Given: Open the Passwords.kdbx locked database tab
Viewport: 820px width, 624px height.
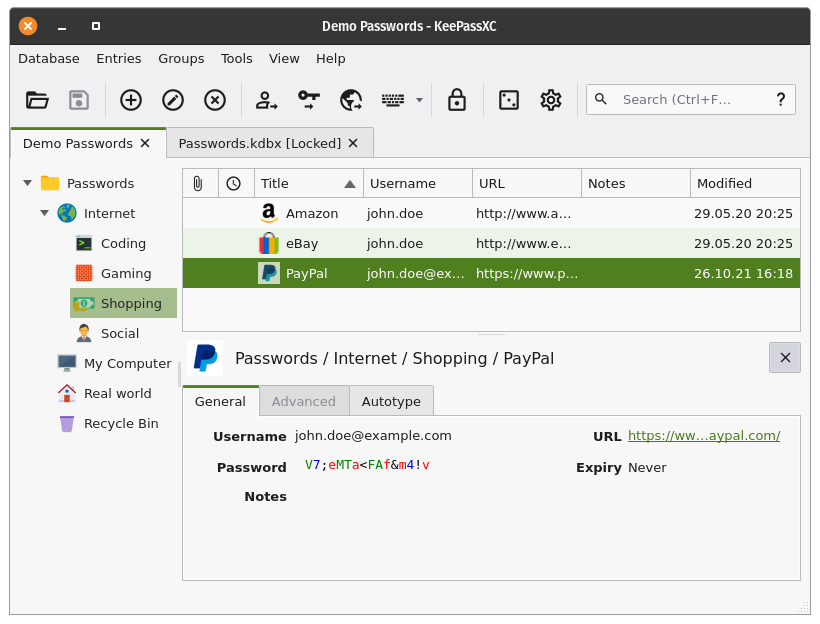Looking at the screenshot, I should (x=260, y=142).
